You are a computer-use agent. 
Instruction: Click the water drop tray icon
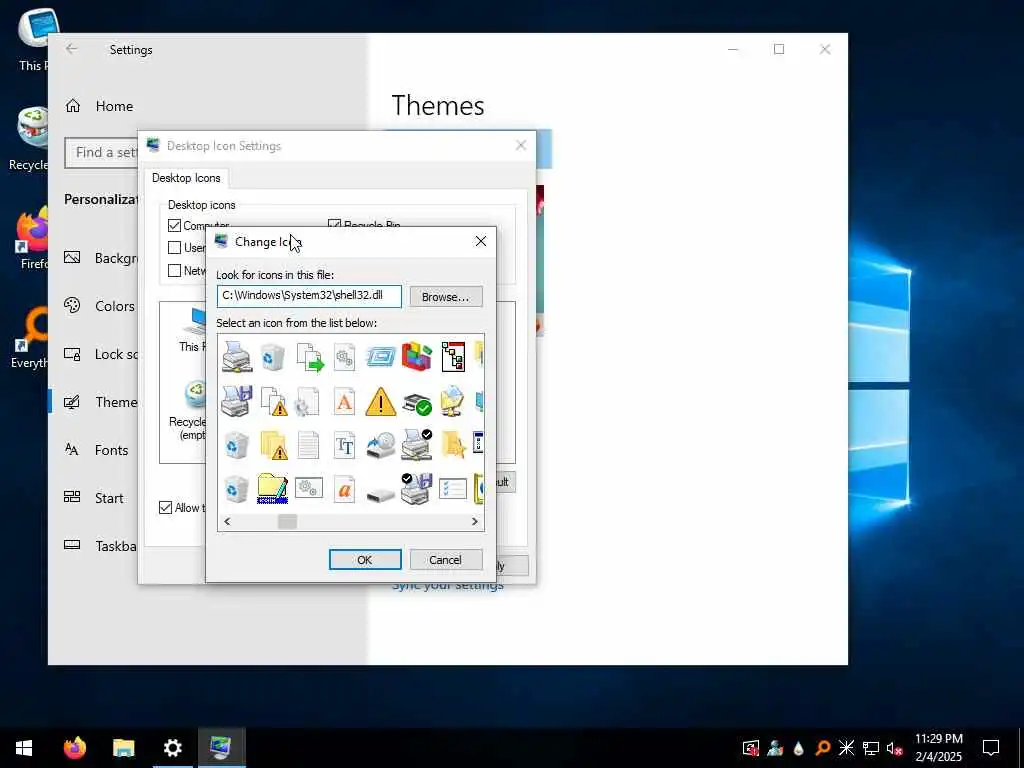[798, 748]
